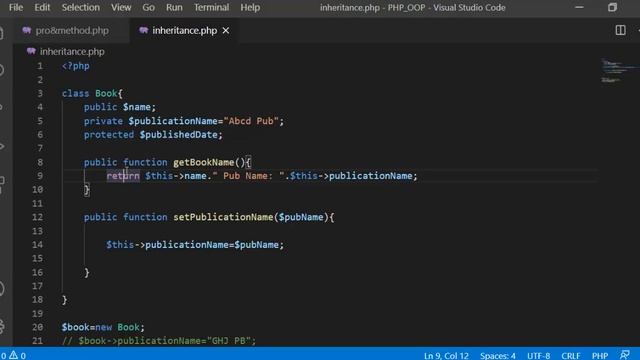Open the Go menu
Image resolution: width=640 pixels, height=360 pixels.
tap(148, 7)
